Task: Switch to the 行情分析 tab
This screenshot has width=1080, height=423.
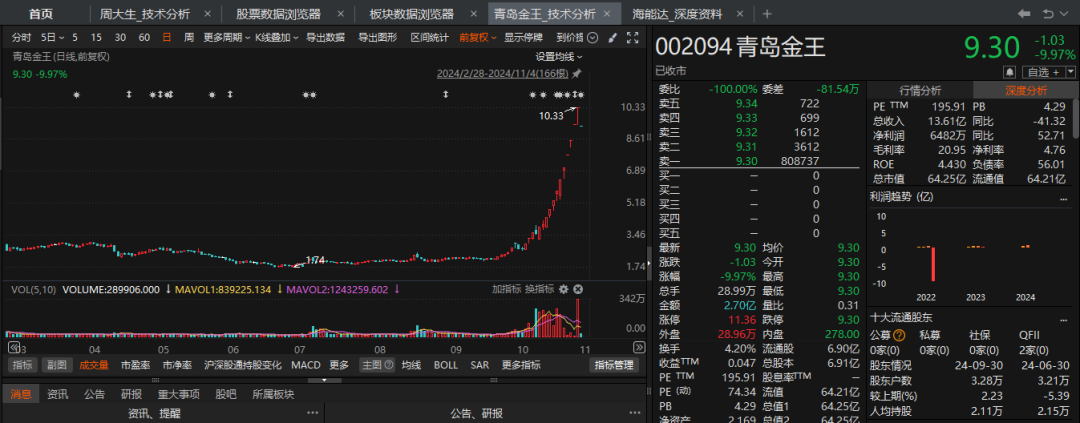Action: click(x=920, y=90)
